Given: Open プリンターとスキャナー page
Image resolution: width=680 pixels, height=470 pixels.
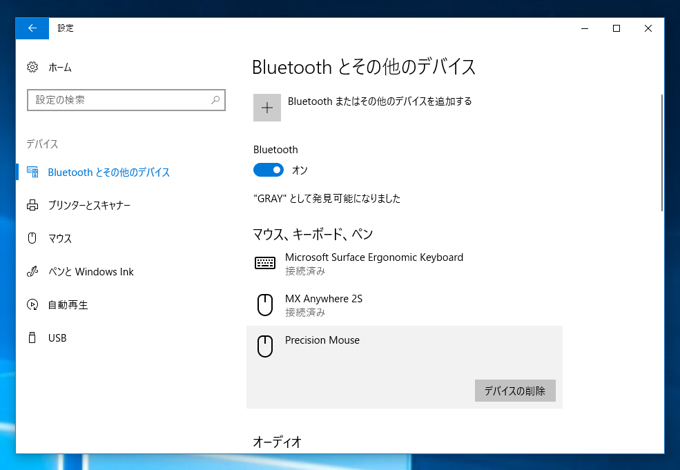Looking at the screenshot, I should (89, 205).
